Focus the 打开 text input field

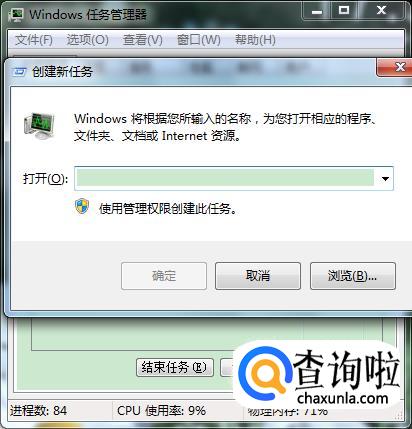[226, 179]
